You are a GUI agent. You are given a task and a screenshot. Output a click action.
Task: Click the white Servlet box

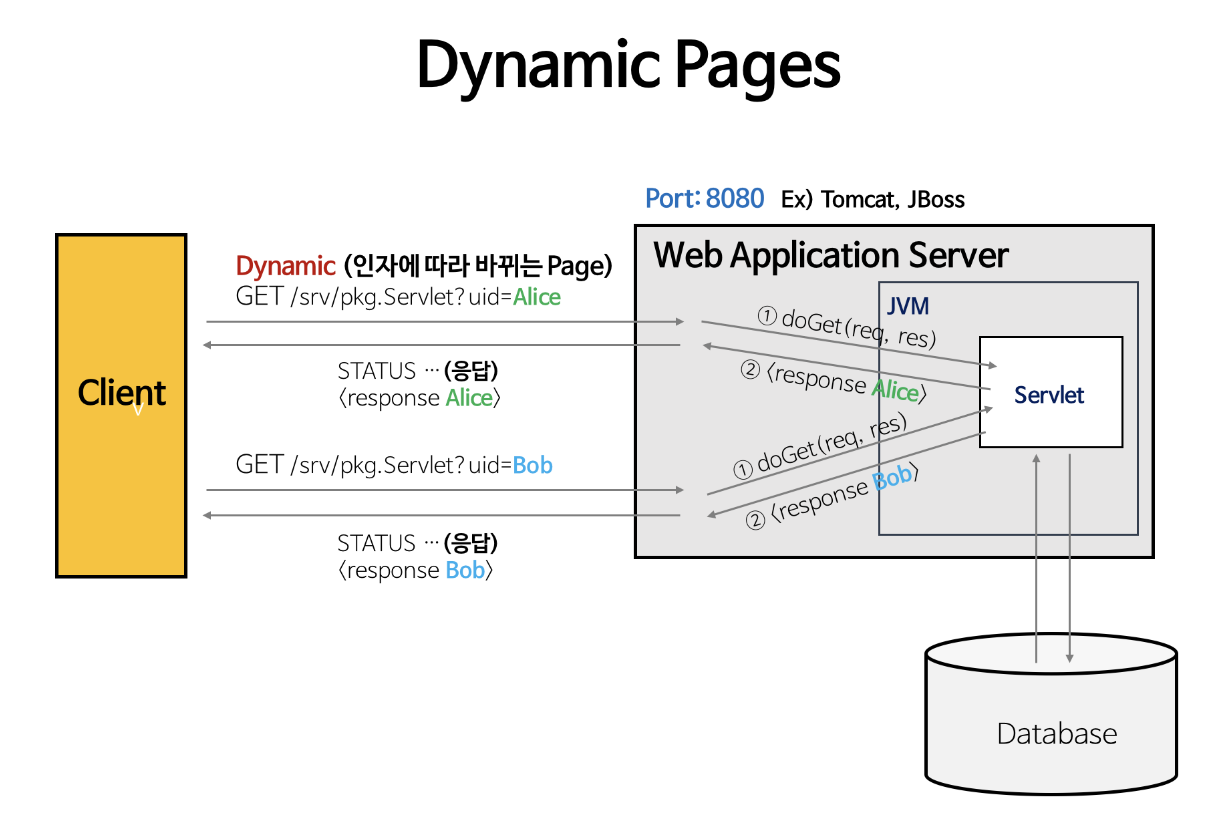coord(1051,392)
